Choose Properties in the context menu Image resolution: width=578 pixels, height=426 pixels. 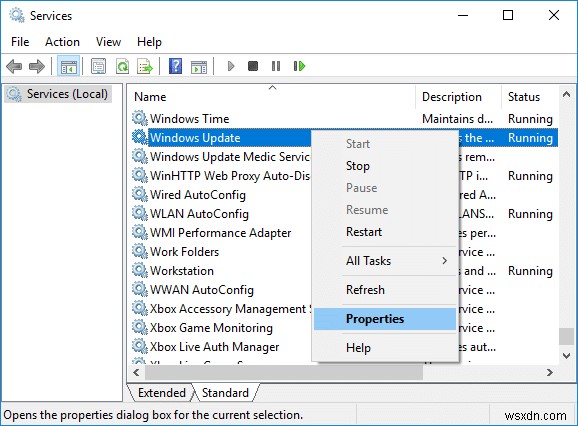click(384, 319)
